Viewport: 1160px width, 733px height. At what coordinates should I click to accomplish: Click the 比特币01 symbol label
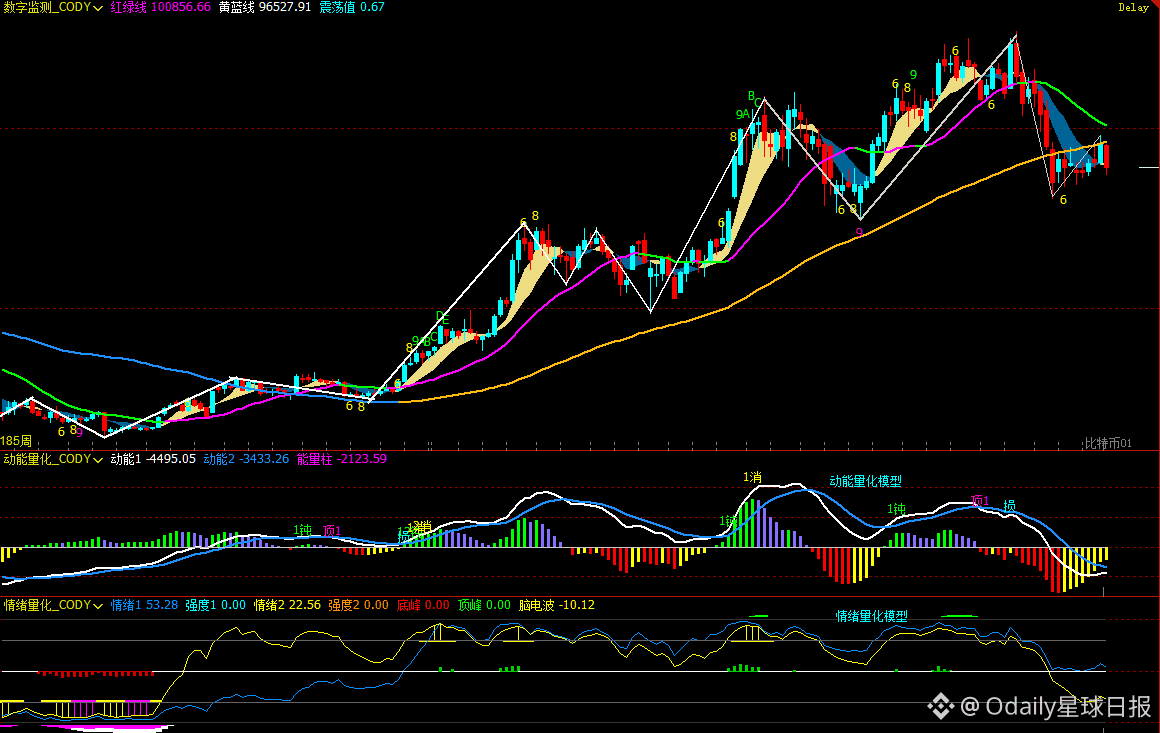[1107, 443]
